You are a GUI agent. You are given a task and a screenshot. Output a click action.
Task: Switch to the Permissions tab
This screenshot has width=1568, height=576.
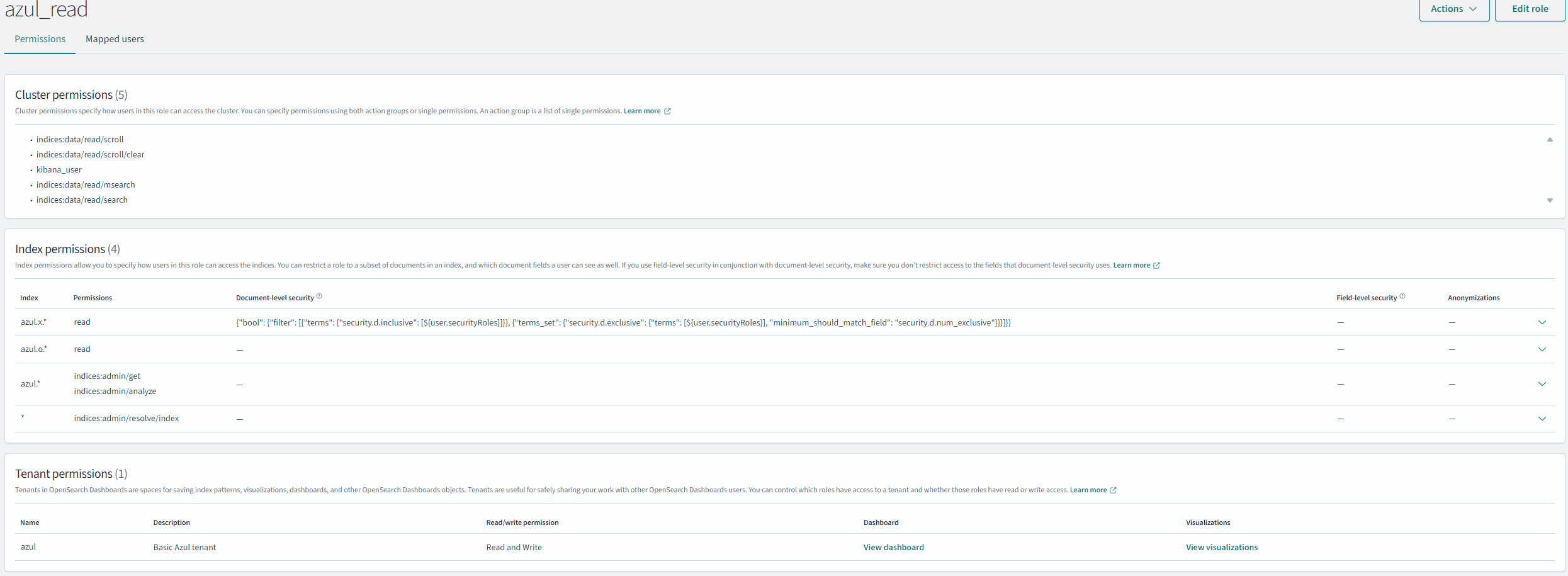click(x=40, y=38)
